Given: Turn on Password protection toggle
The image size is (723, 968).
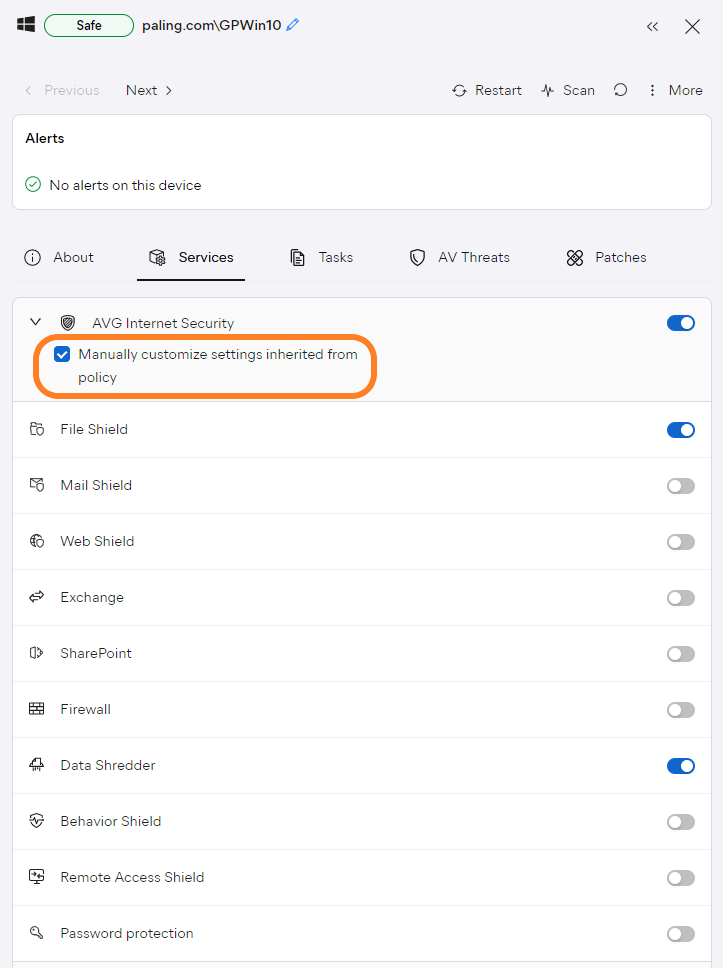Looking at the screenshot, I should 680,934.
